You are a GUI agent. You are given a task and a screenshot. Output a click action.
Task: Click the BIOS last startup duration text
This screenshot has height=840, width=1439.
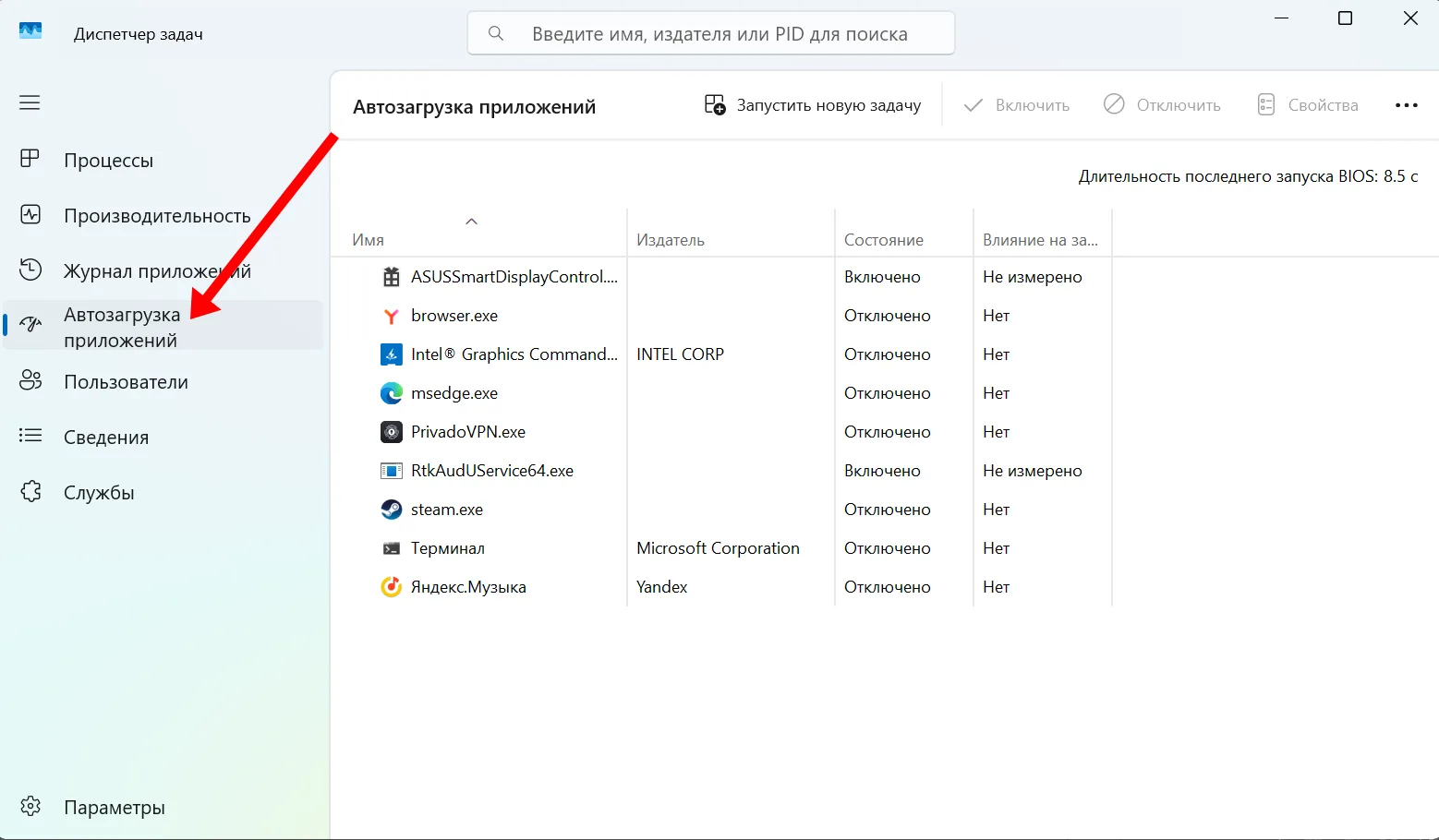click(1248, 176)
